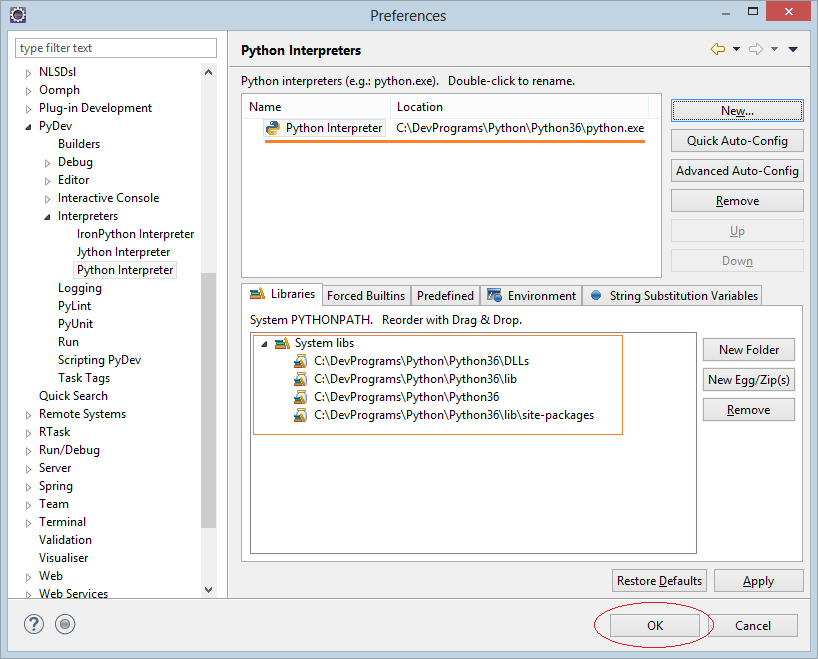The width and height of the screenshot is (818, 659).
Task: Click the New Egg/Zip(s) button
Action: tap(749, 380)
